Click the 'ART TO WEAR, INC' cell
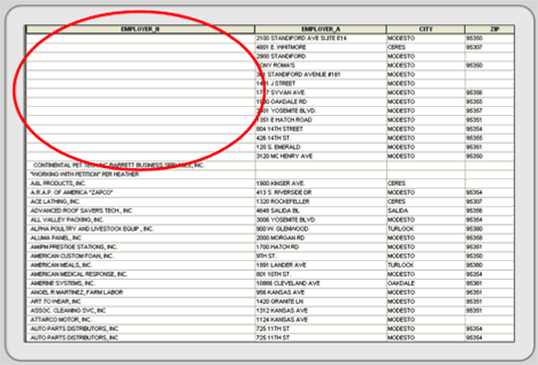The height and width of the screenshot is (365, 538). [x=140, y=302]
